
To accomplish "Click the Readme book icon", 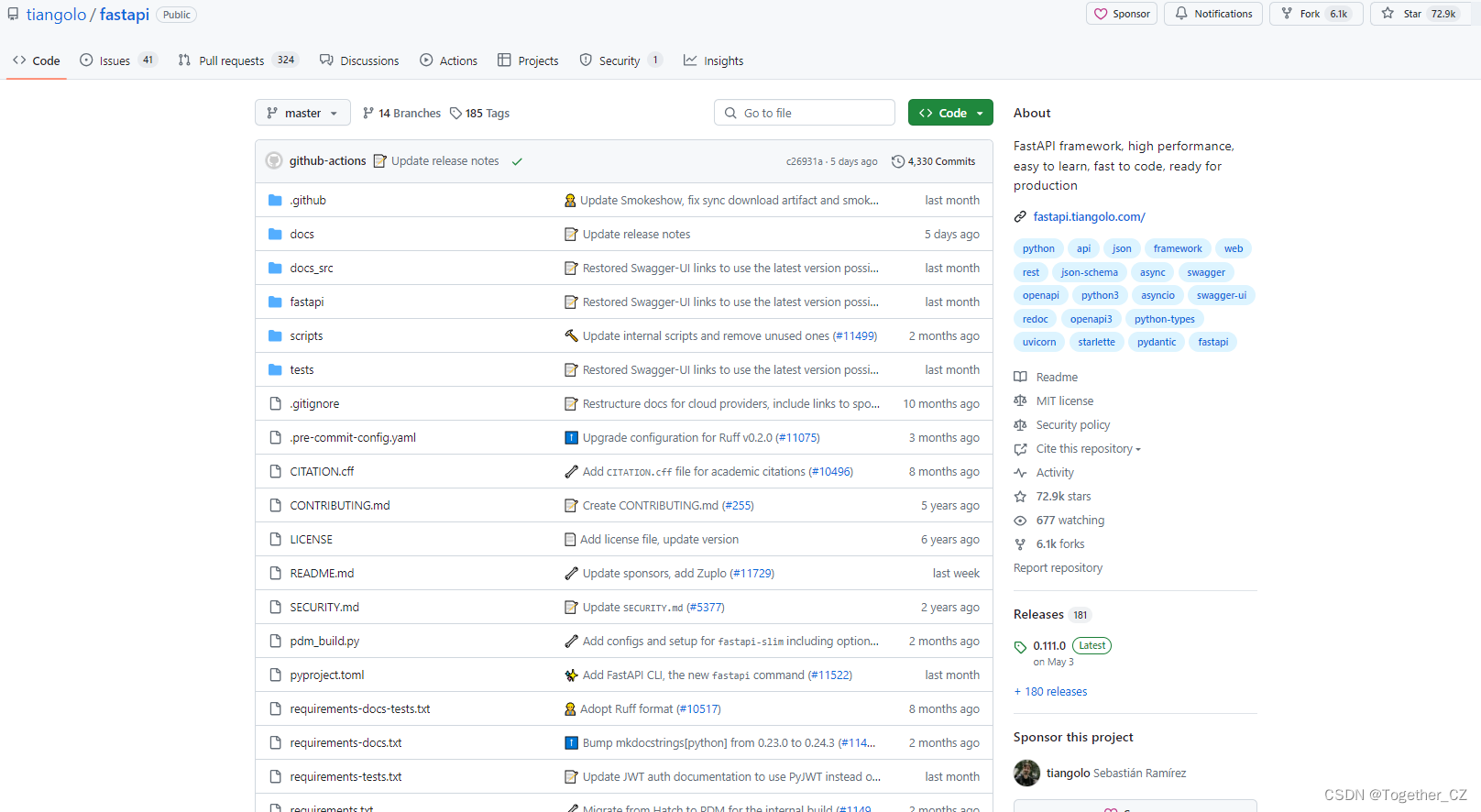I will [1020, 377].
